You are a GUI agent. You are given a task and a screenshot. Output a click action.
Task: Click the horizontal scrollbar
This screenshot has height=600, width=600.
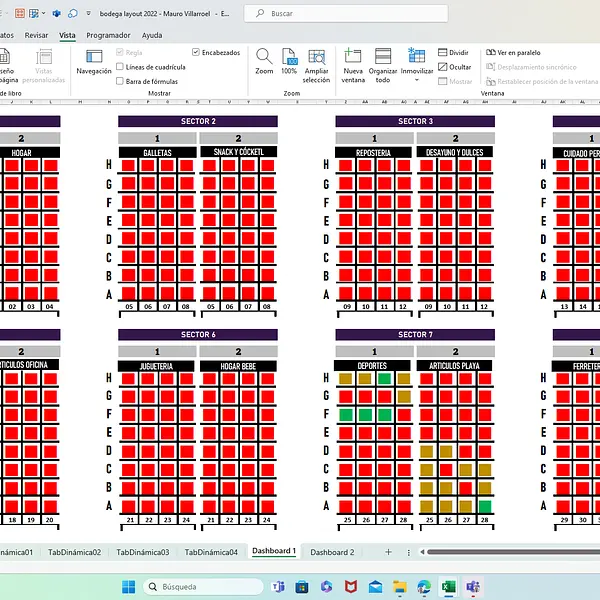coord(514,552)
